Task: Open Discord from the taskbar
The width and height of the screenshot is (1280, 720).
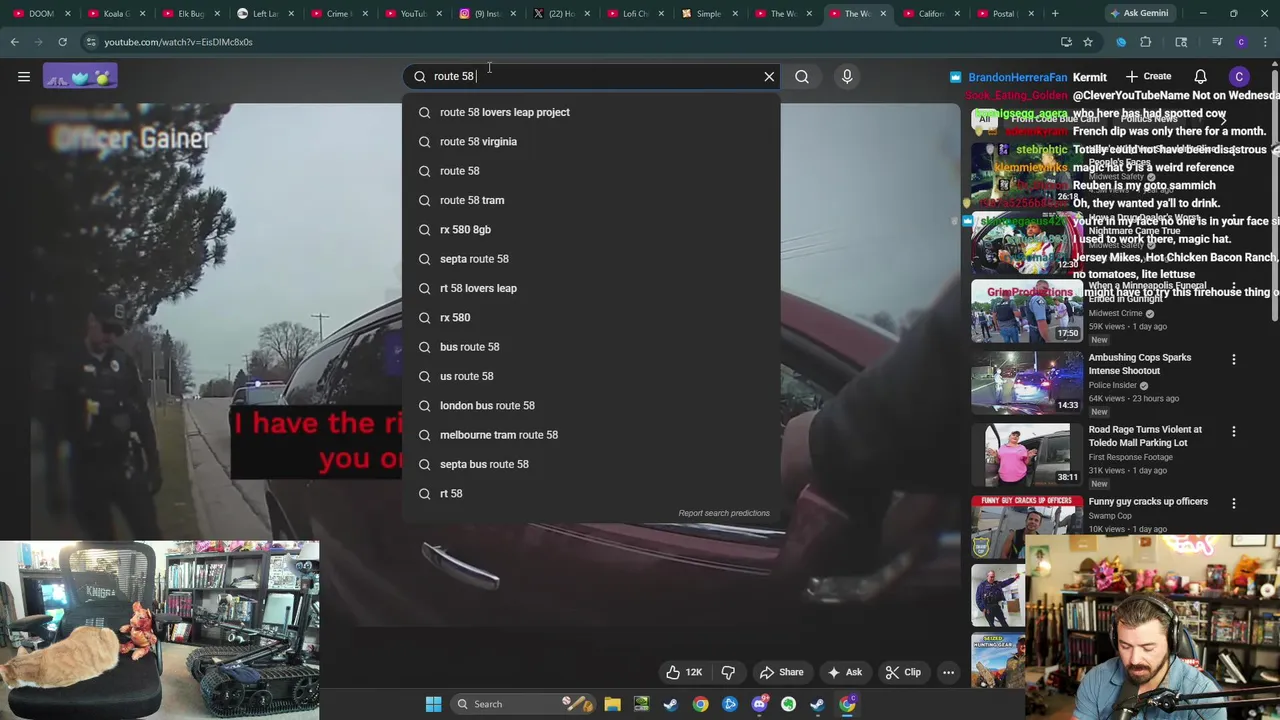Action: (759, 704)
